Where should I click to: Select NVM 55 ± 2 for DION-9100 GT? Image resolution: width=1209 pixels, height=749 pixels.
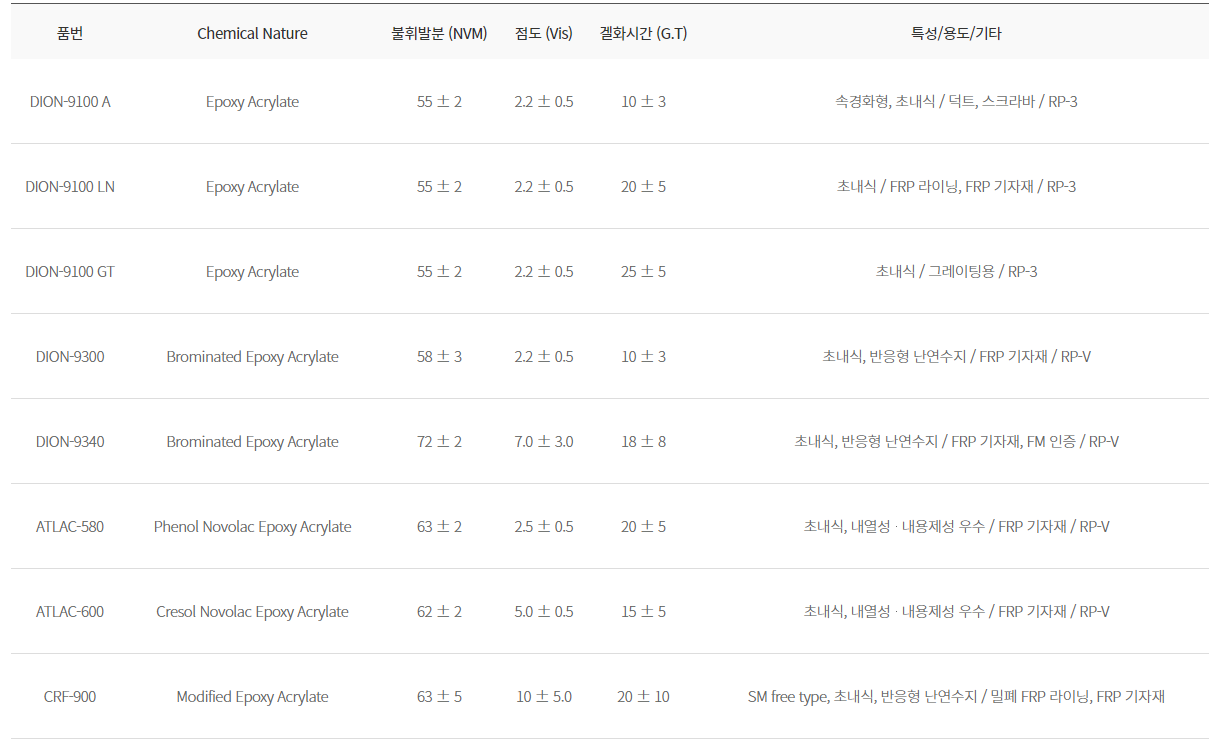(x=439, y=272)
